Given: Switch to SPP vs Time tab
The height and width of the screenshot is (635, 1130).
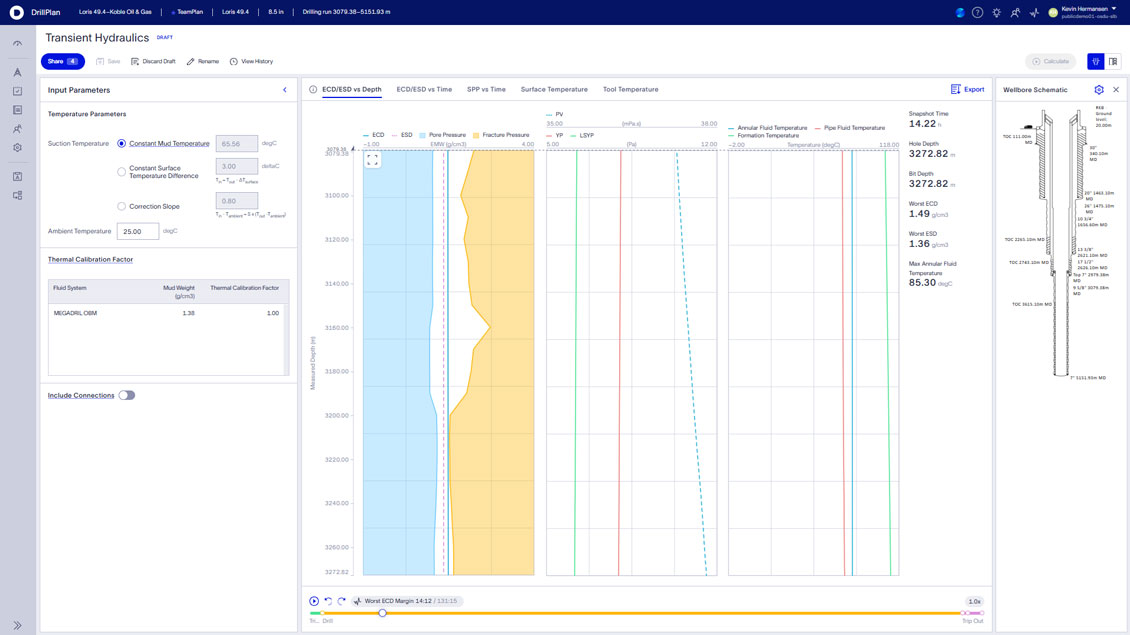Looking at the screenshot, I should tap(486, 89).
